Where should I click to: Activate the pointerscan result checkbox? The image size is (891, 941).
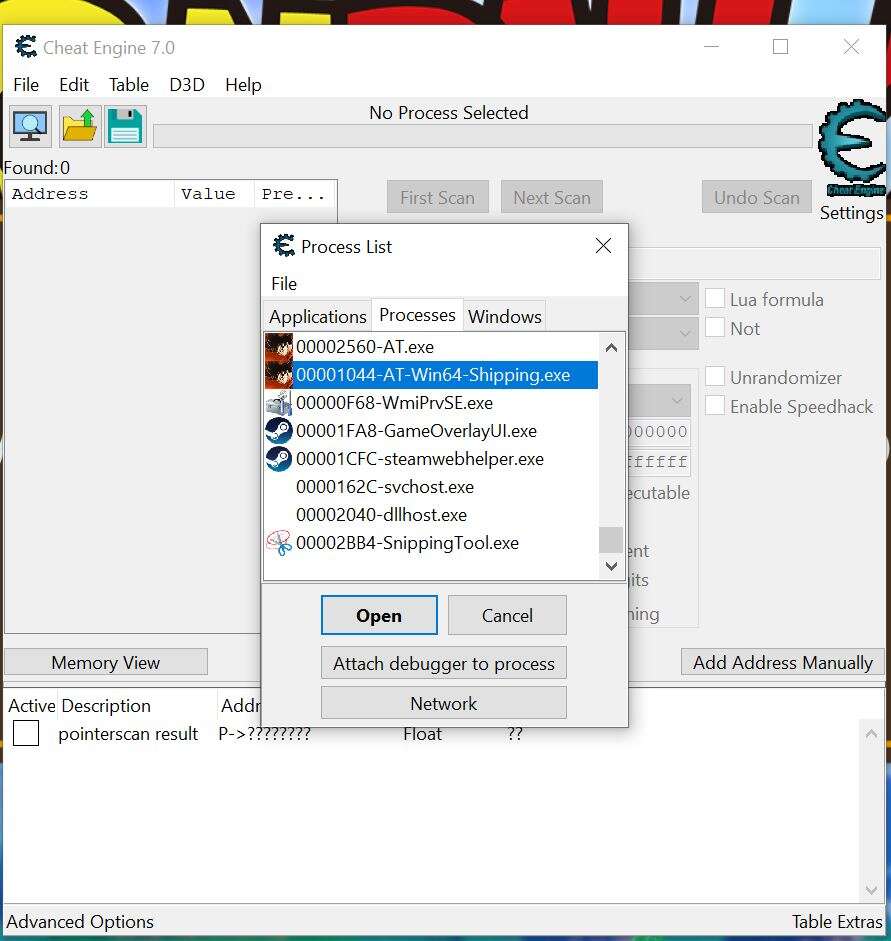(x=26, y=734)
